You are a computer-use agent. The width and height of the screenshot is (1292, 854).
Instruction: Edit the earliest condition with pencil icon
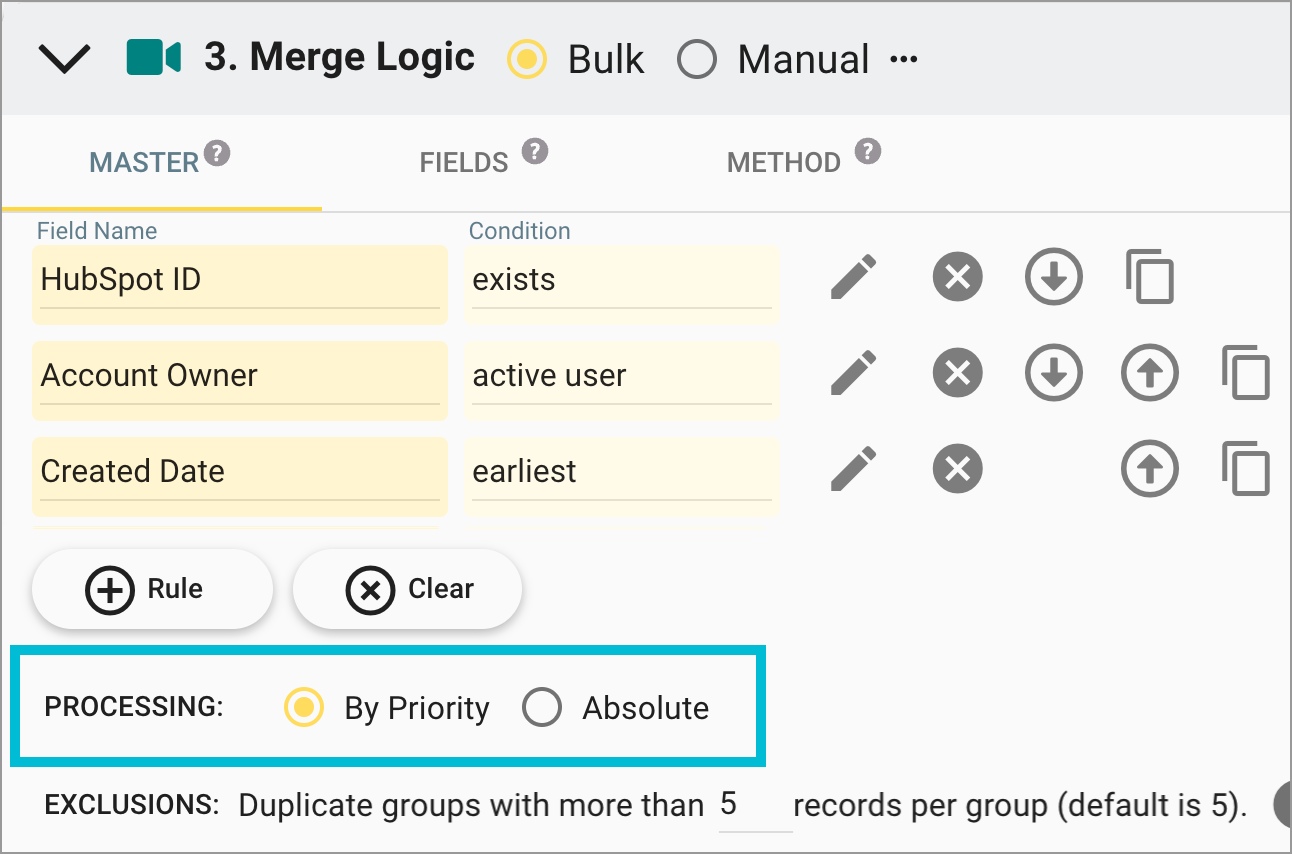(852, 469)
